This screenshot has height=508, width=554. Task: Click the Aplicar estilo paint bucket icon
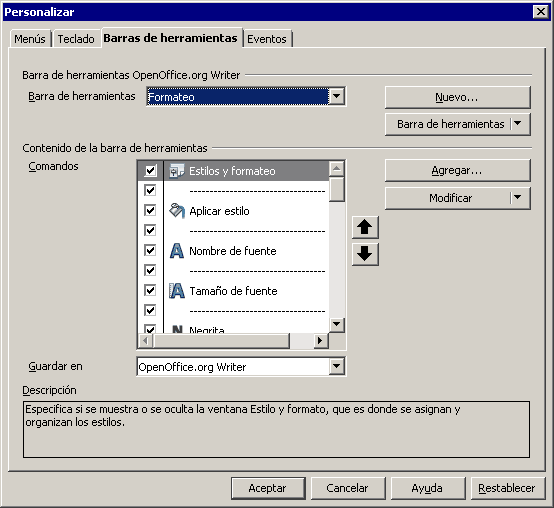pos(177,211)
